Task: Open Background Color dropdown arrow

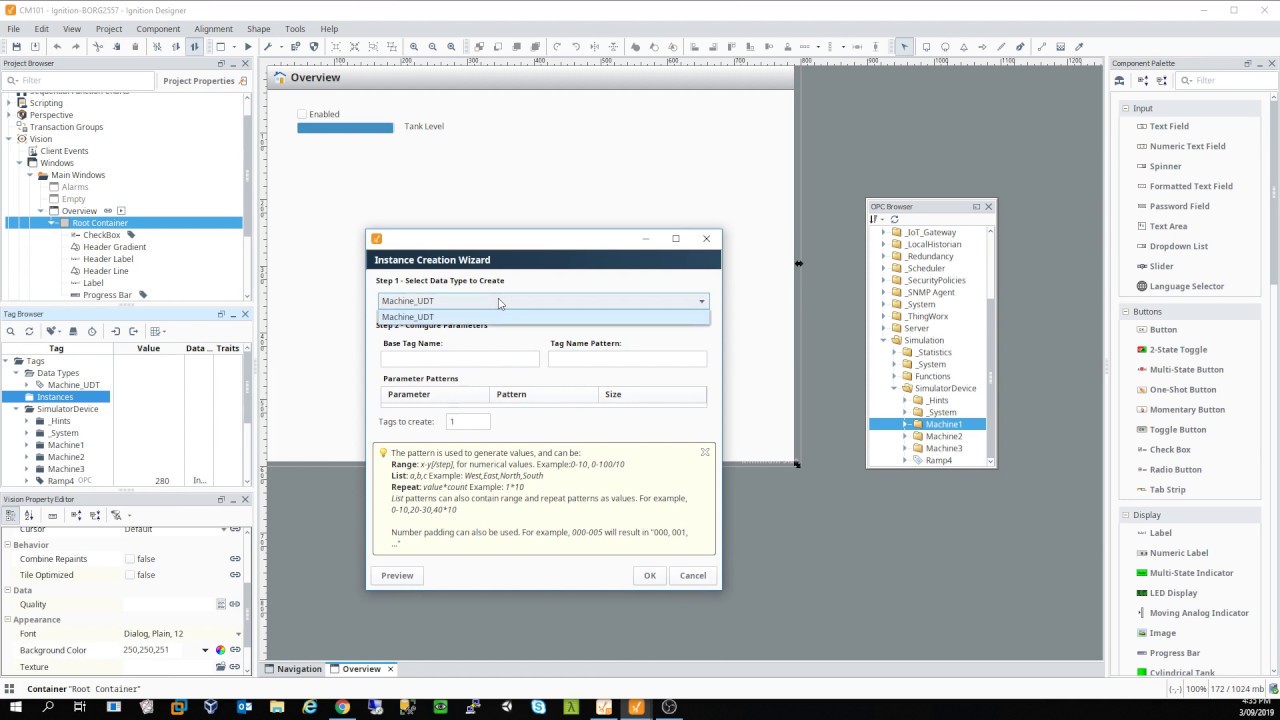Action: (x=205, y=650)
